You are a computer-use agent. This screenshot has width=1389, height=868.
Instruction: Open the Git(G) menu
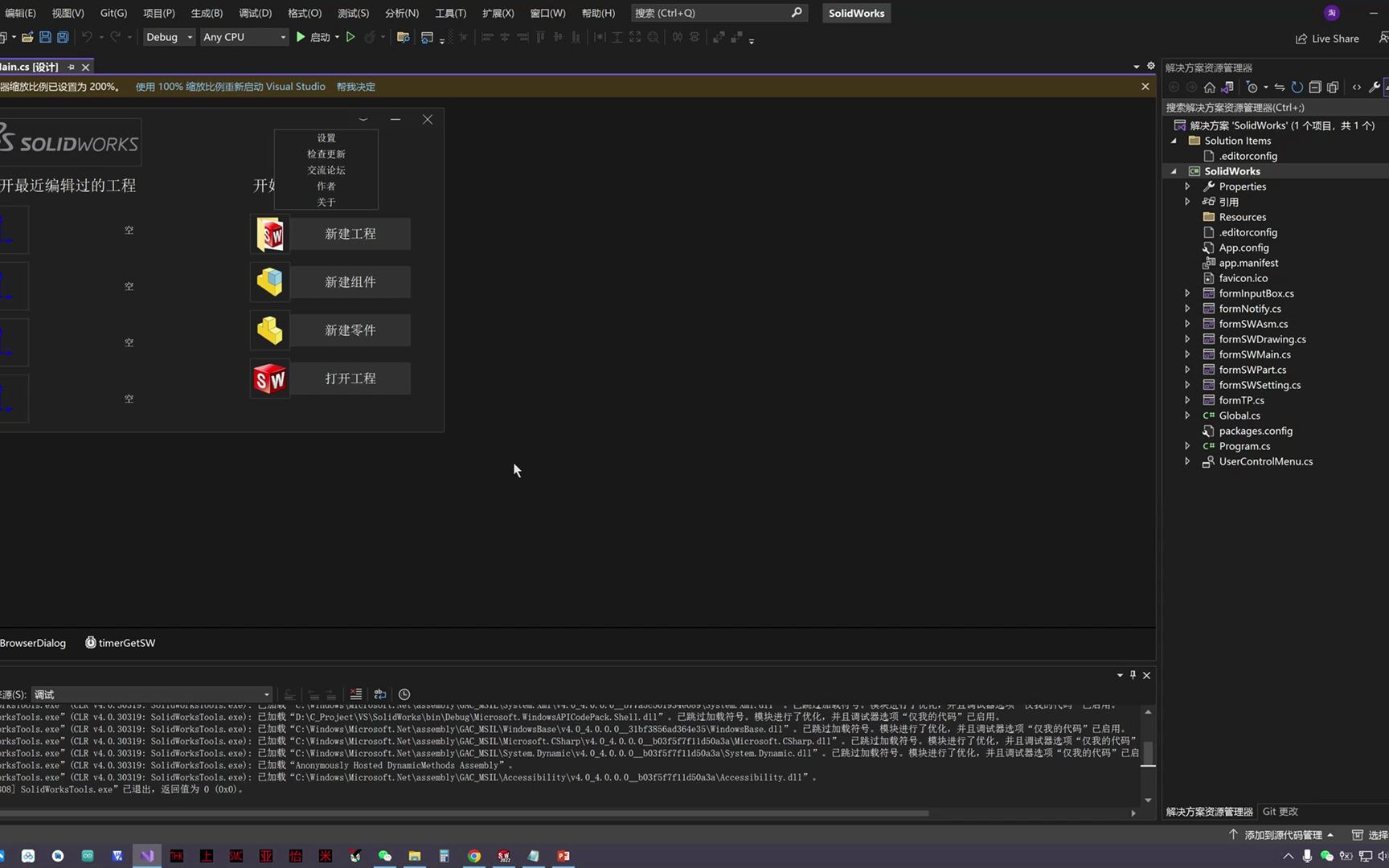click(x=113, y=13)
